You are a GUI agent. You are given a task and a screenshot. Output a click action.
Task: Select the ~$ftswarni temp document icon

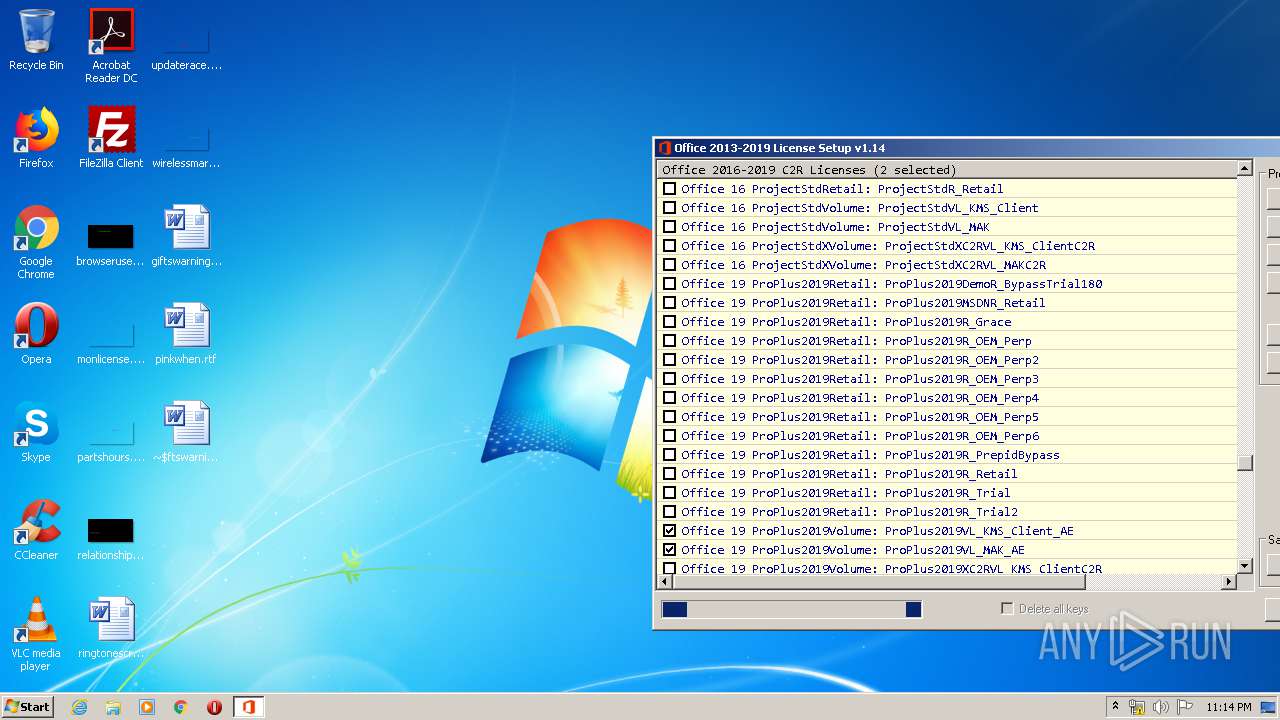coord(186,432)
